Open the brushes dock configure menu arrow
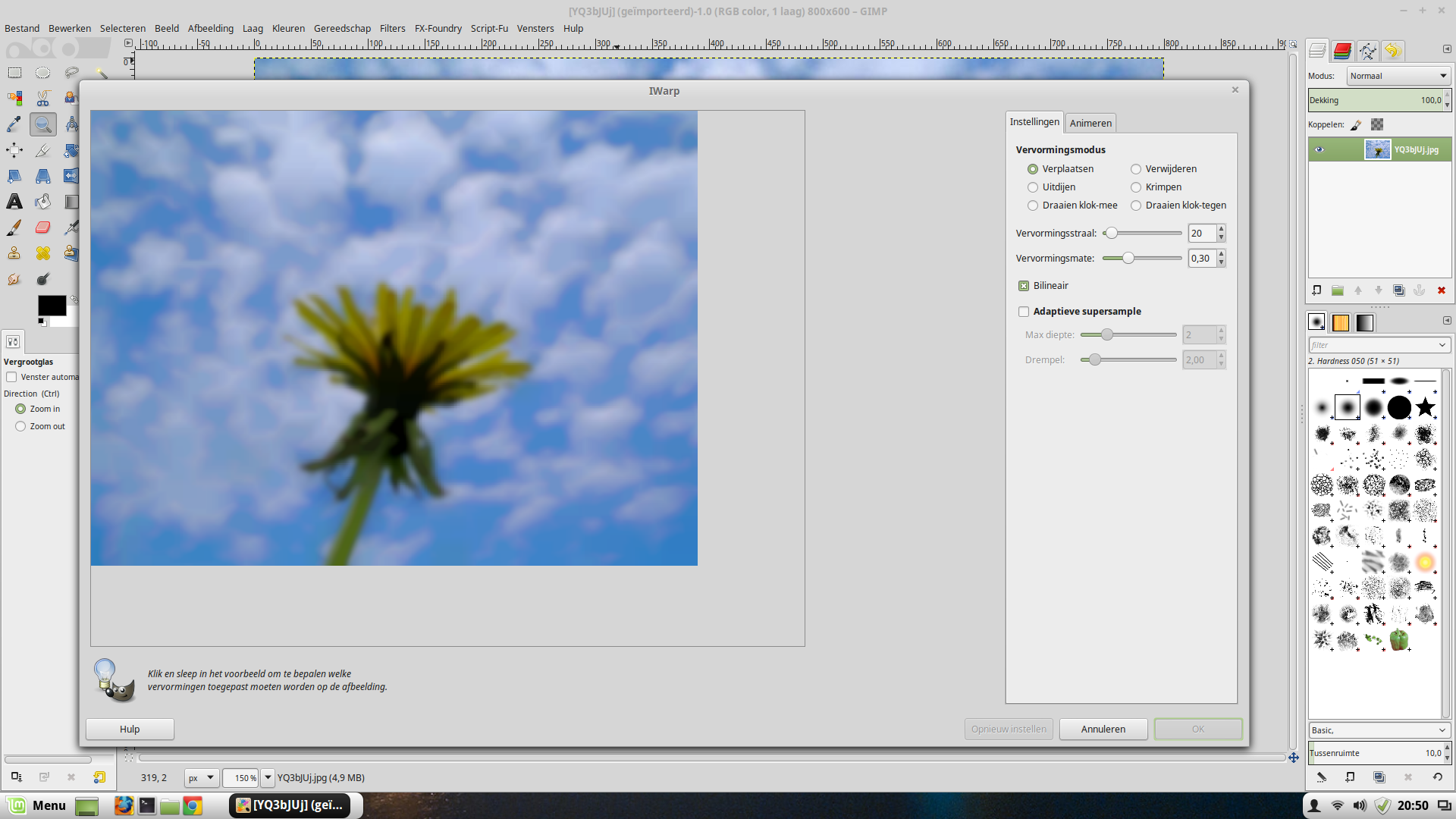 (x=1447, y=320)
